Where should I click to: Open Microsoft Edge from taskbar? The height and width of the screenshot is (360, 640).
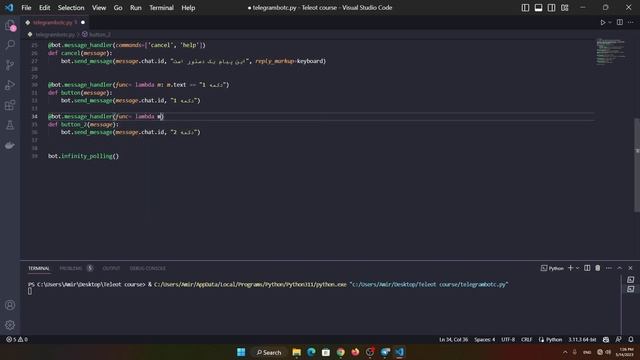(x=311, y=352)
